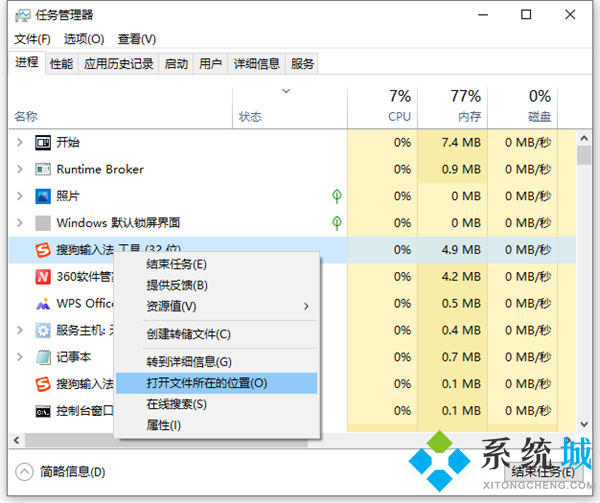The height and width of the screenshot is (503, 600).
Task: Click the 0.4 MB memory cell
Action: click(x=452, y=330)
